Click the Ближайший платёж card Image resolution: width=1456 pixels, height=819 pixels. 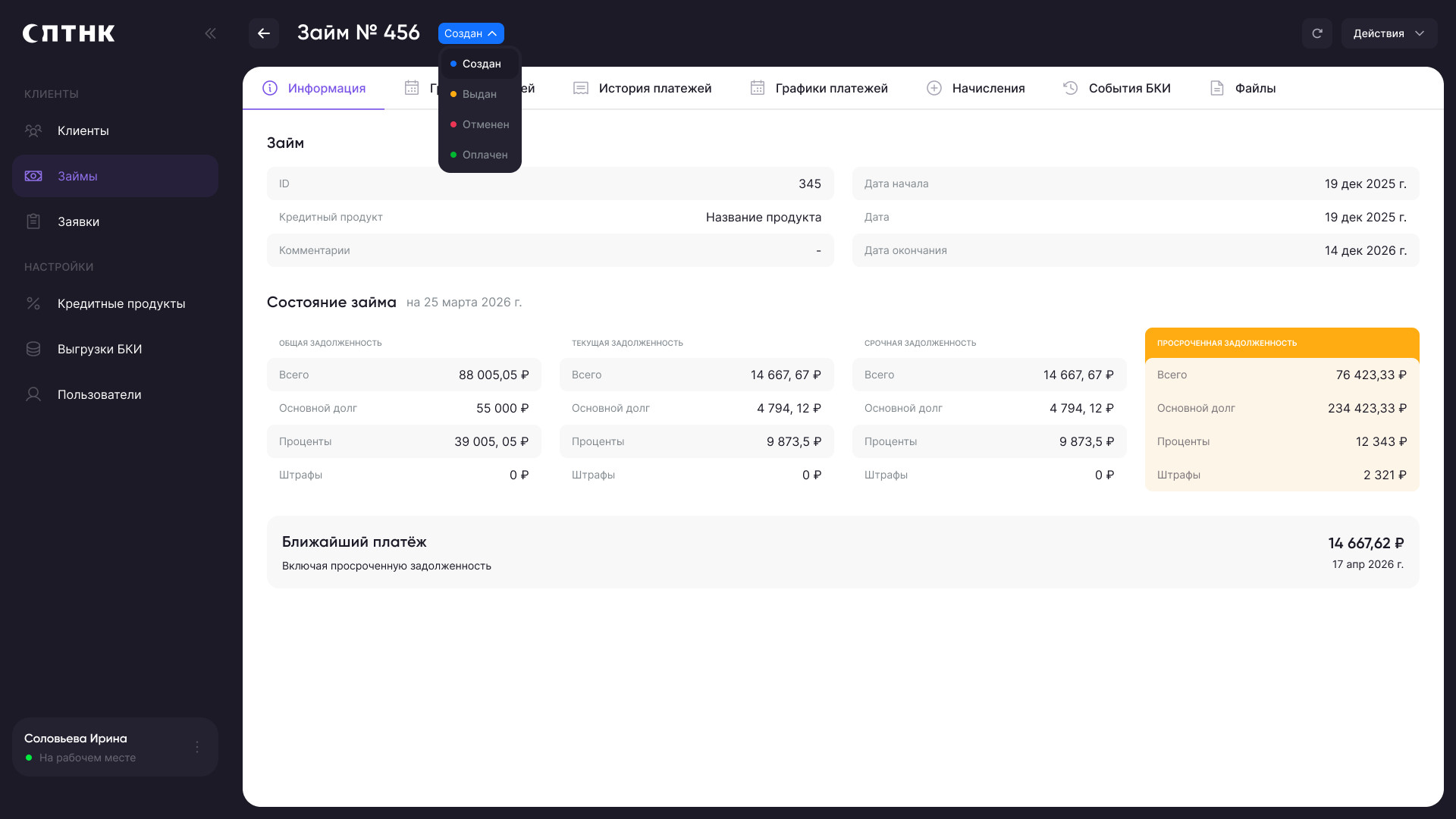coord(843,552)
